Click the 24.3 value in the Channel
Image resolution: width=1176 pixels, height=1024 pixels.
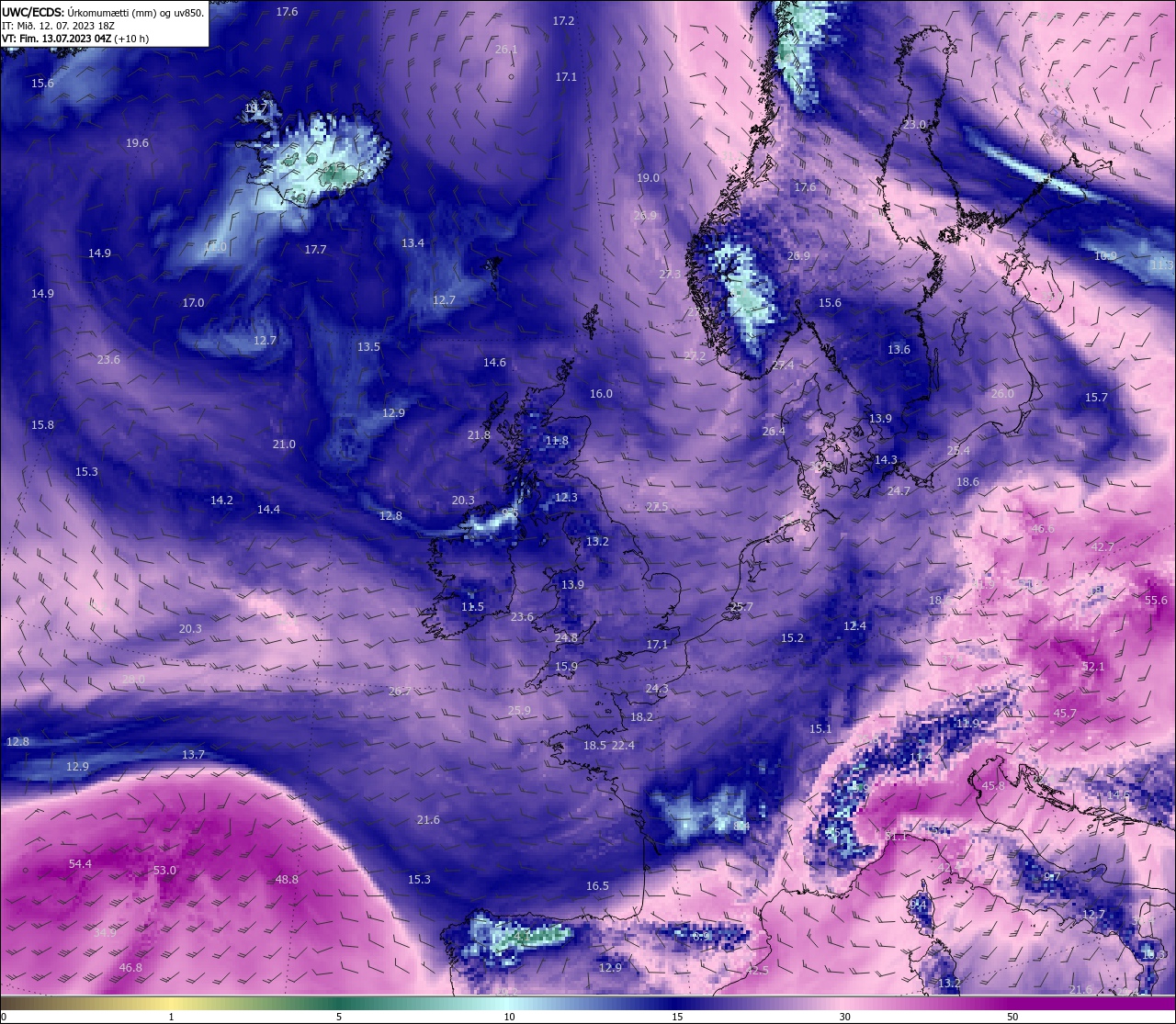click(x=657, y=689)
